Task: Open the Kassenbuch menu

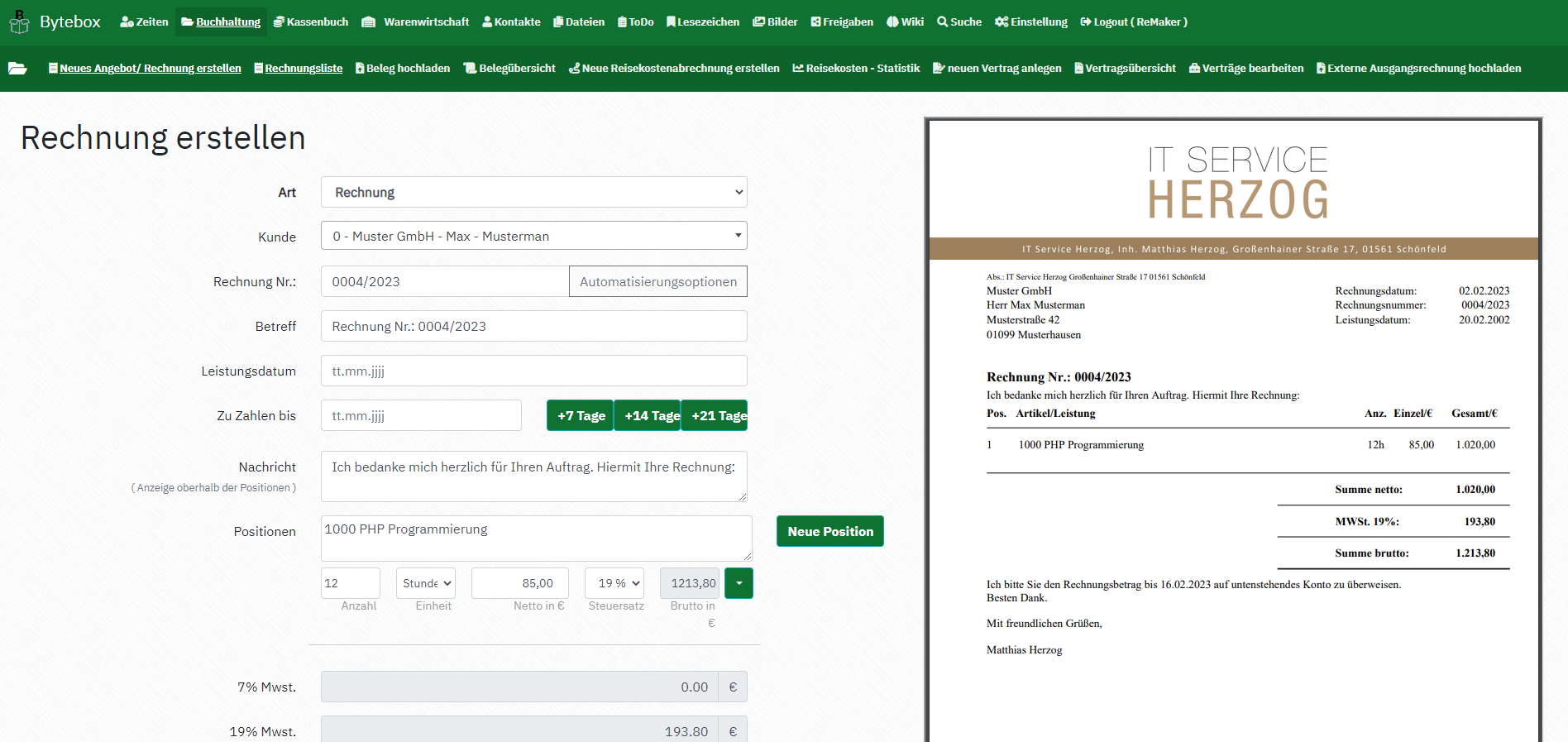Action: (x=311, y=22)
